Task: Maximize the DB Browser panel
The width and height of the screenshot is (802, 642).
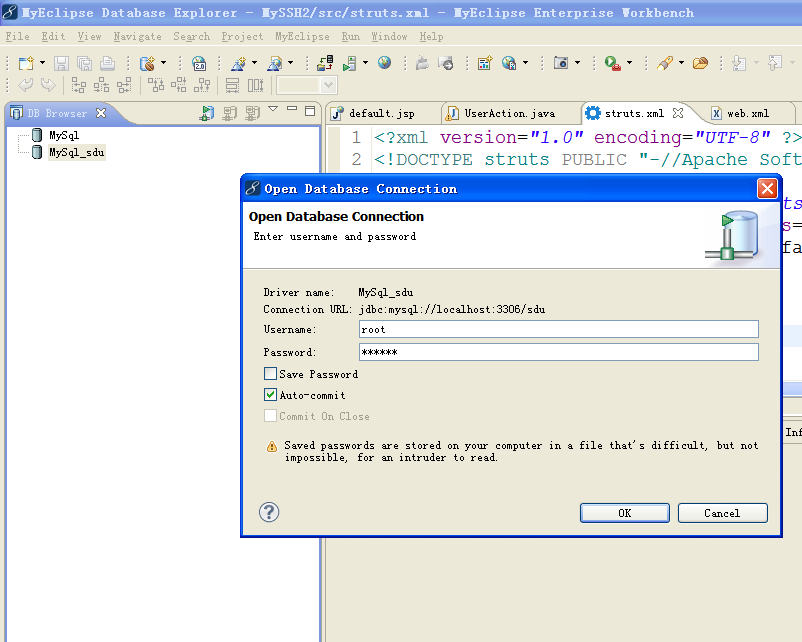Action: (x=310, y=111)
